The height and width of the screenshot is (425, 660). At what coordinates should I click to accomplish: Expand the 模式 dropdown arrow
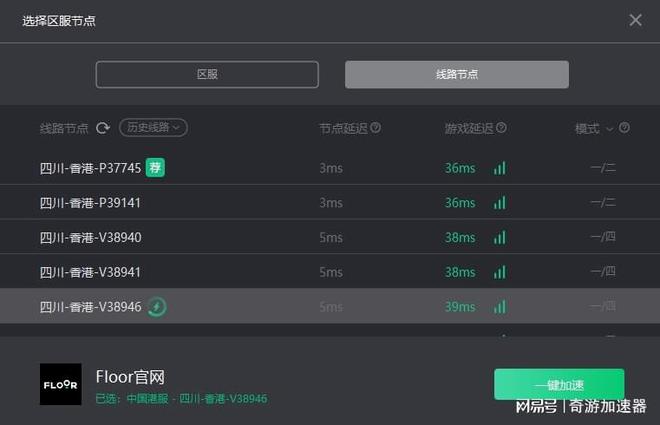(x=609, y=129)
